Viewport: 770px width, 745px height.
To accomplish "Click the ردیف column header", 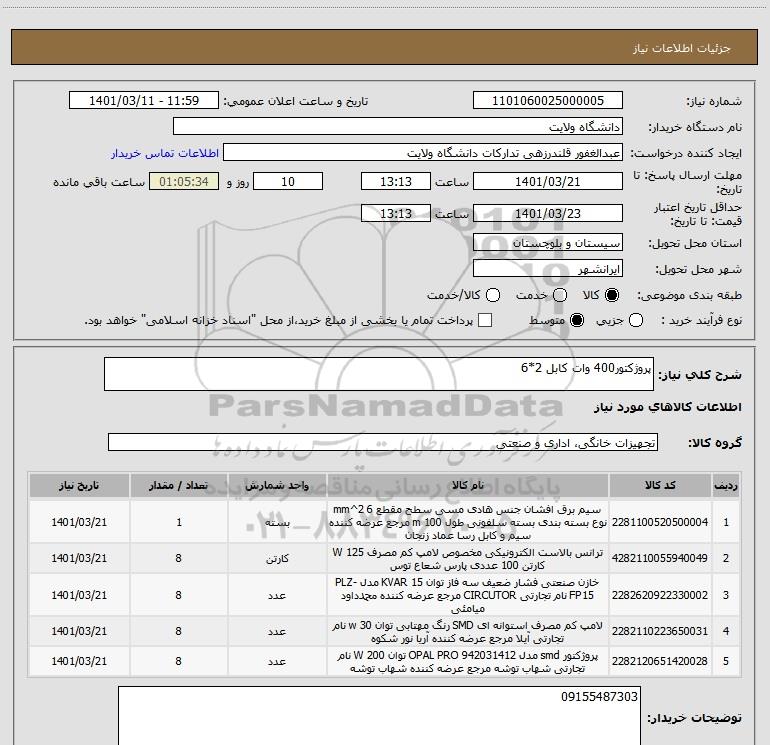I will [726, 486].
